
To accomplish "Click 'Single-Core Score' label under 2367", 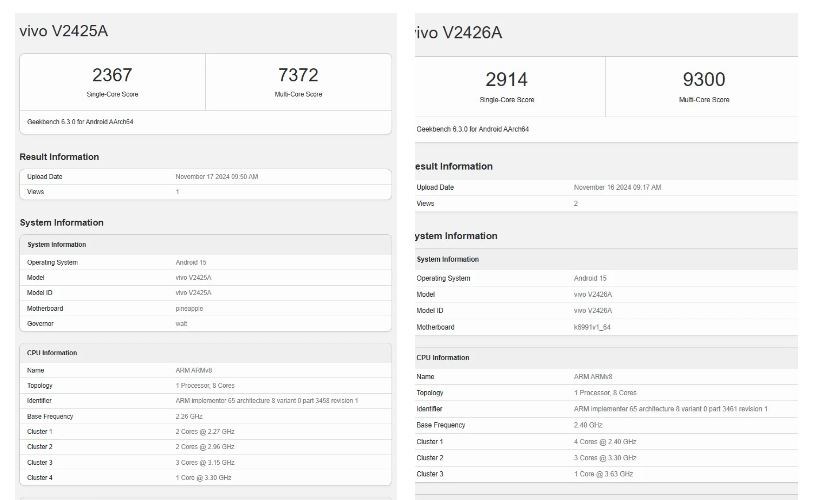I will (112, 95).
